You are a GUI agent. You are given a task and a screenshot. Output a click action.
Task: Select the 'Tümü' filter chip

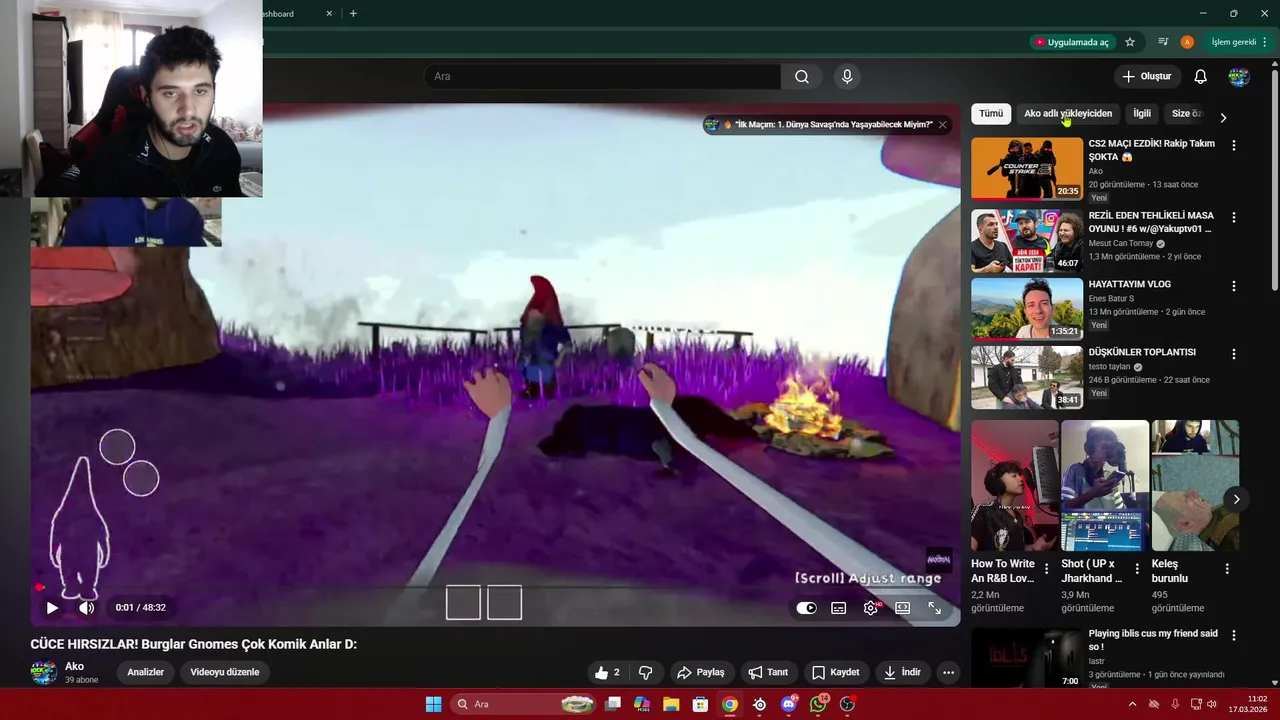pyautogui.click(x=991, y=113)
